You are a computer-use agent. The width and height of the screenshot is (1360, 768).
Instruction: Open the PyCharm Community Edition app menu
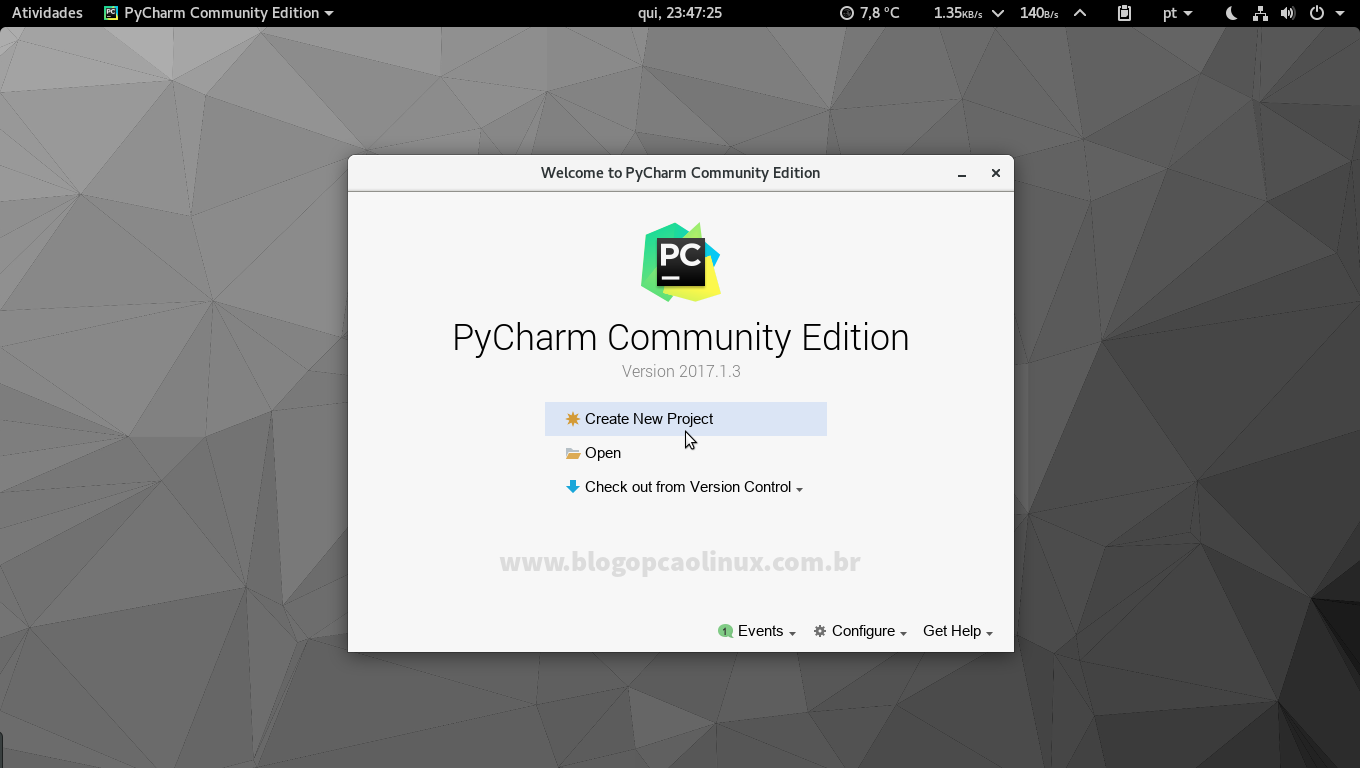coord(218,13)
